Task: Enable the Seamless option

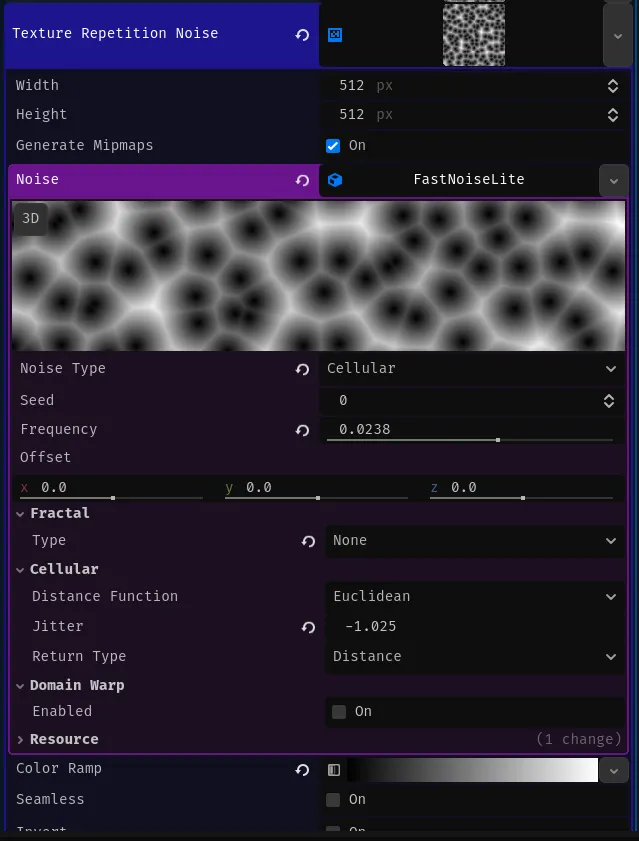Action: (335, 799)
